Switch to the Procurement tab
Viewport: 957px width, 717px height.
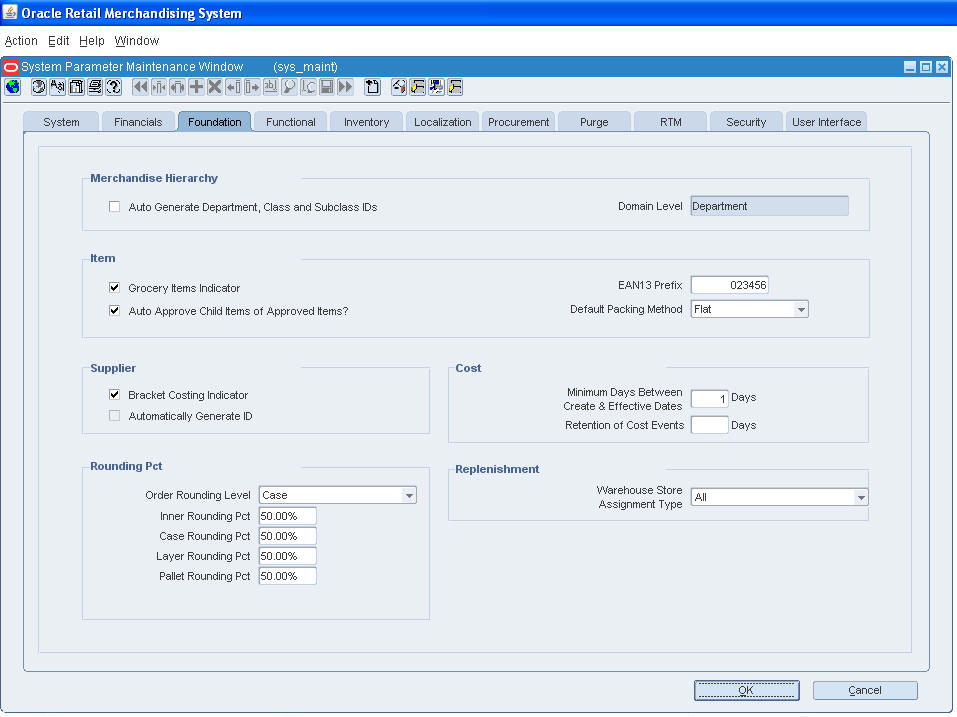[x=518, y=122]
